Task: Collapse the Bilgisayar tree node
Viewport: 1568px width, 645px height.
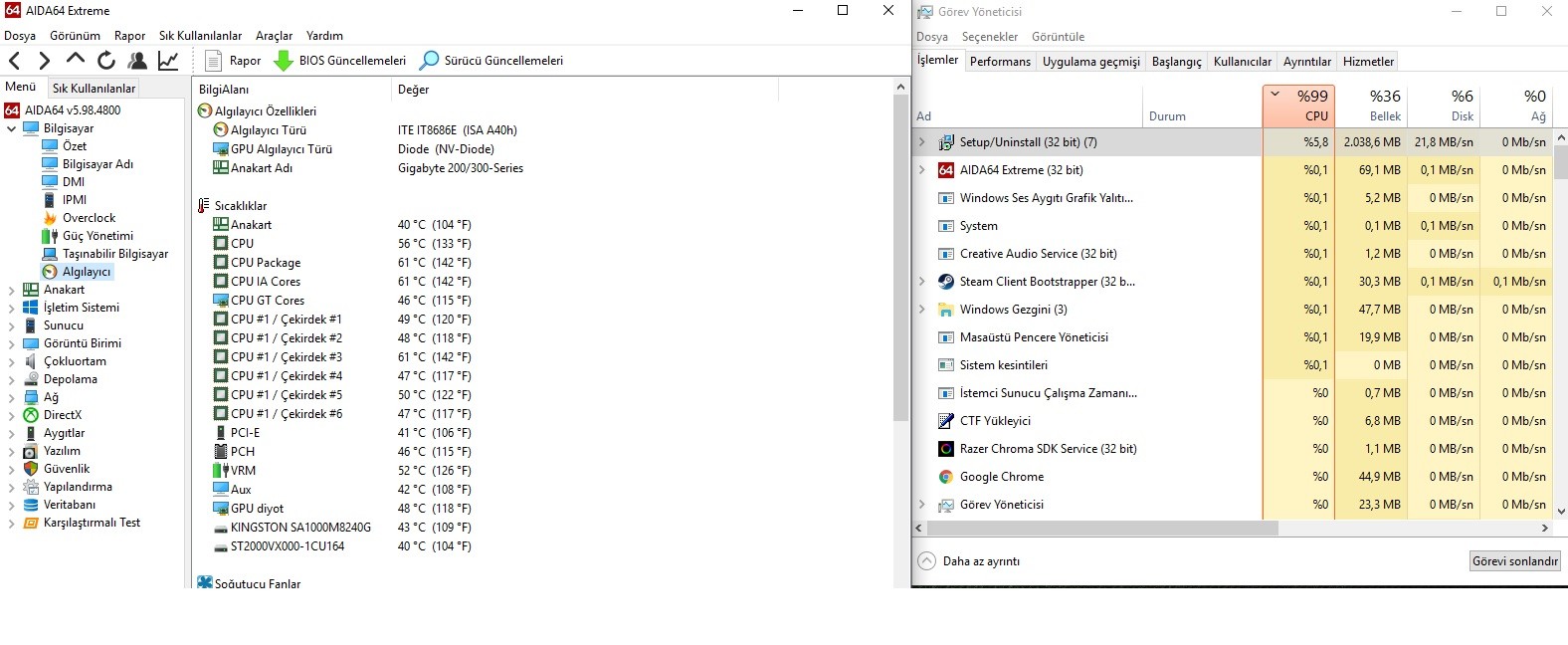Action: 11,128
